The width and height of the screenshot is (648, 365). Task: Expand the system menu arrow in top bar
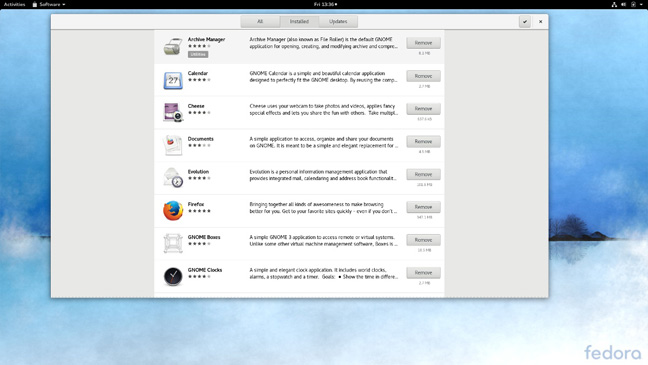tap(641, 4)
